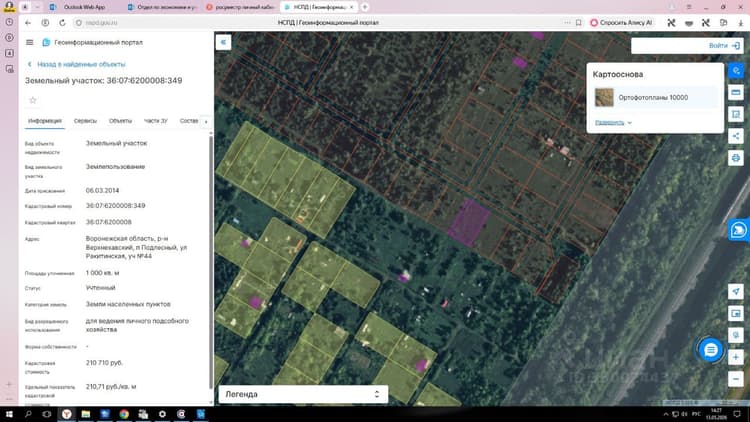
Task: Open the chat support bubble
Action: pos(711,350)
